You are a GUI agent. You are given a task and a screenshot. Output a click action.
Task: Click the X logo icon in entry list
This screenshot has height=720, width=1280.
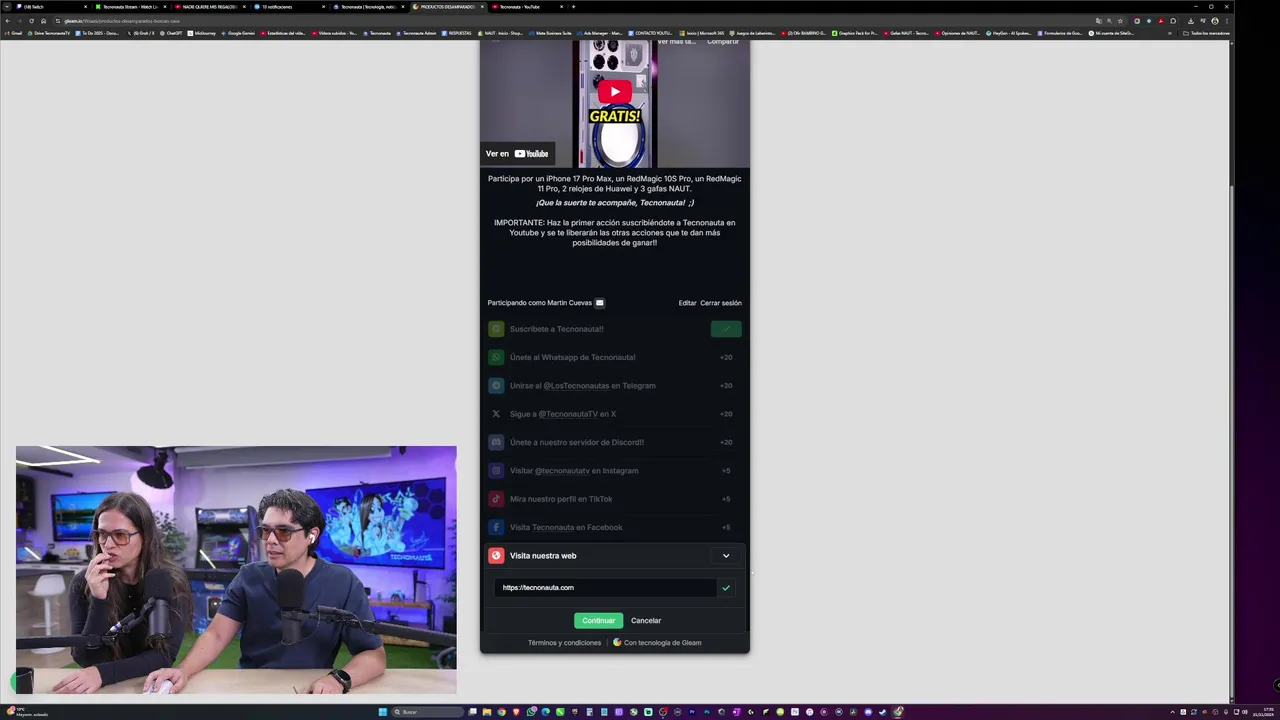tap(496, 414)
